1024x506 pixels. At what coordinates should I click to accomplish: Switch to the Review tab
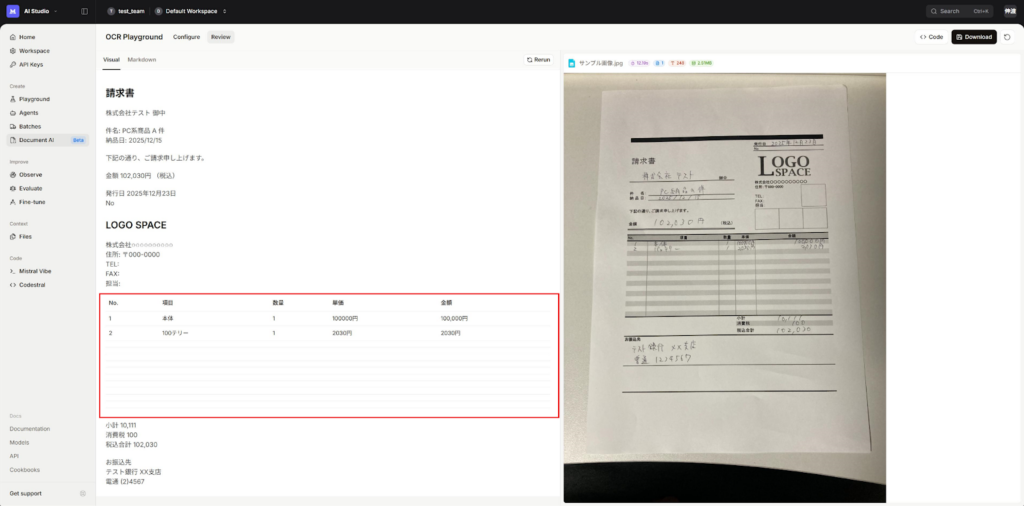coord(221,37)
